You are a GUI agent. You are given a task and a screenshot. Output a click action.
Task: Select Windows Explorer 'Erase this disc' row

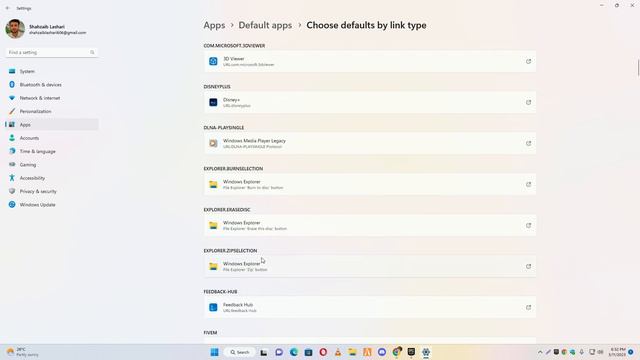(370, 225)
